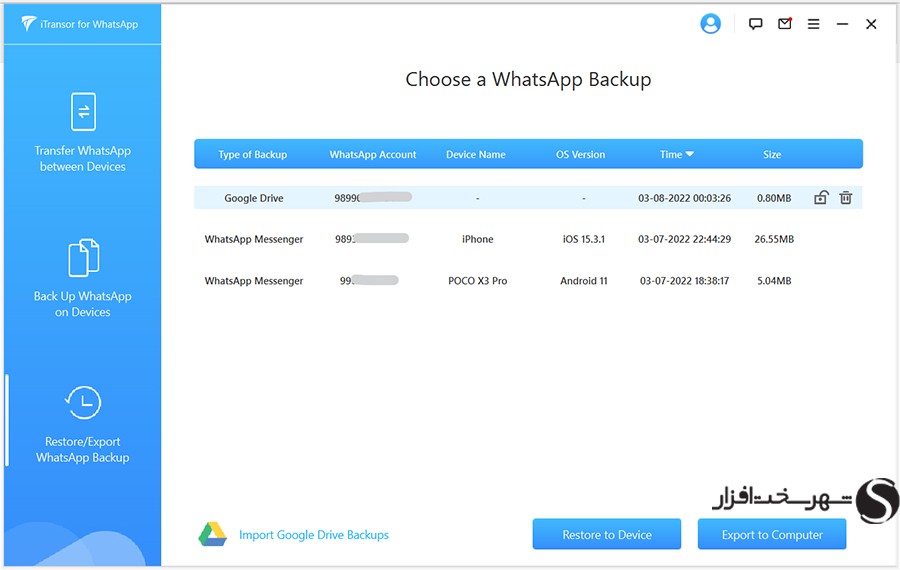Image resolution: width=900 pixels, height=570 pixels.
Task: Minimize the iTransor window
Action: pyautogui.click(x=842, y=24)
